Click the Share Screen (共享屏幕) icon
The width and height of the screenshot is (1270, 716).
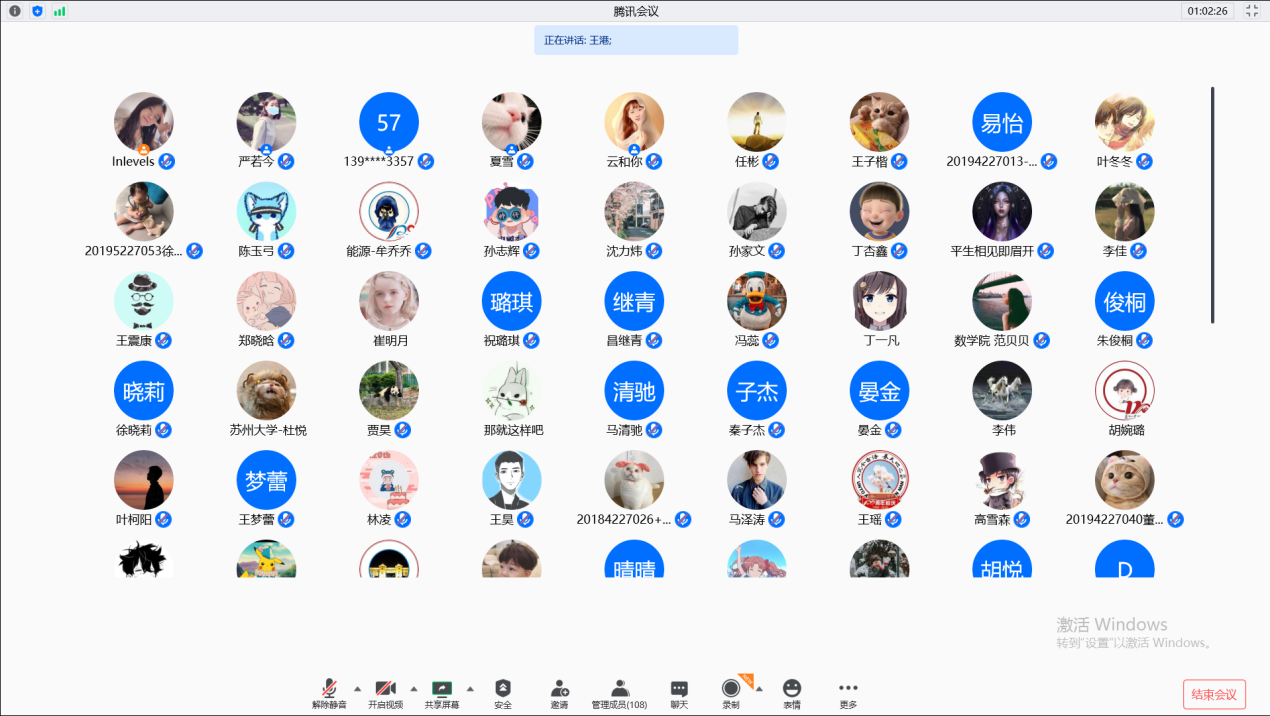[x=442, y=689]
